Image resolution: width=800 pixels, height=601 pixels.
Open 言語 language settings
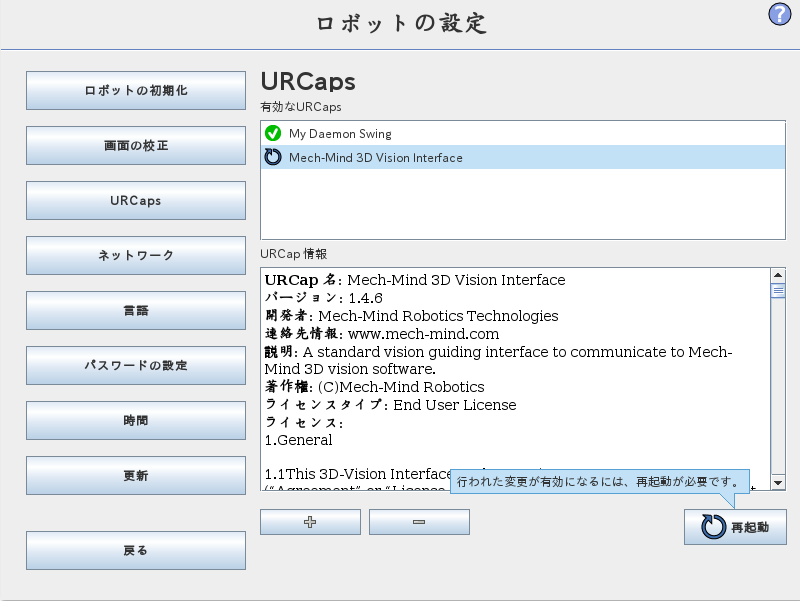[136, 310]
